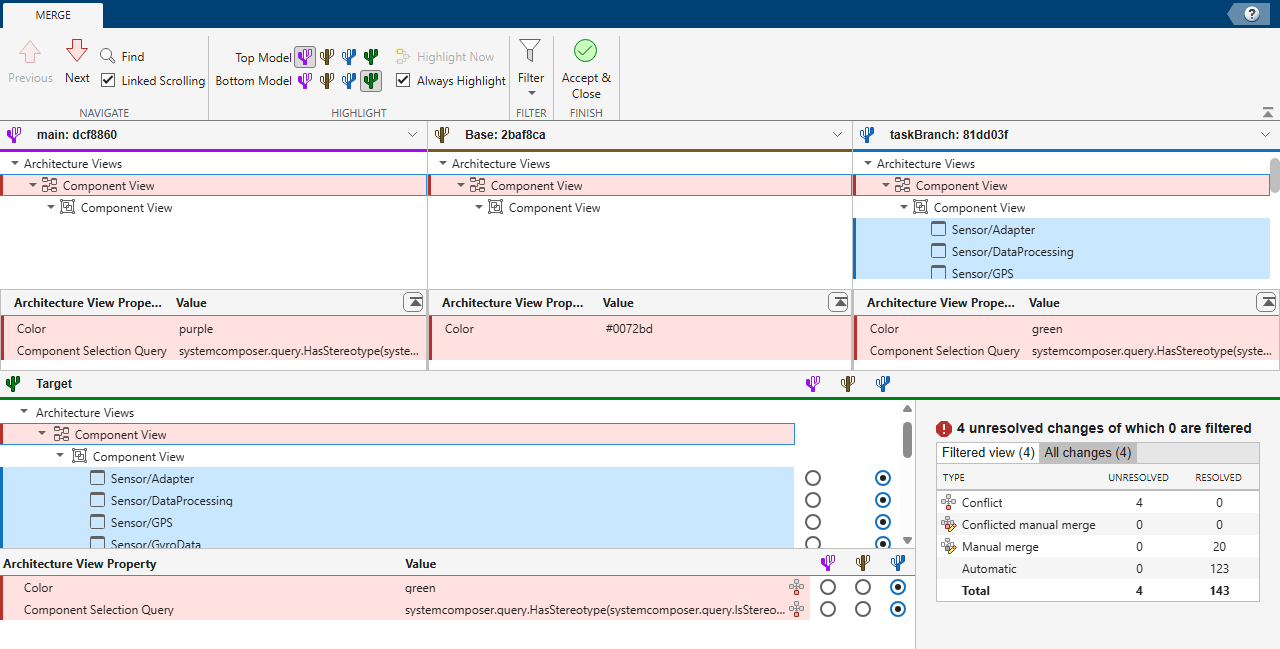The height and width of the screenshot is (649, 1280).
Task: Click the Accept & Close button label
Action: click(x=586, y=85)
